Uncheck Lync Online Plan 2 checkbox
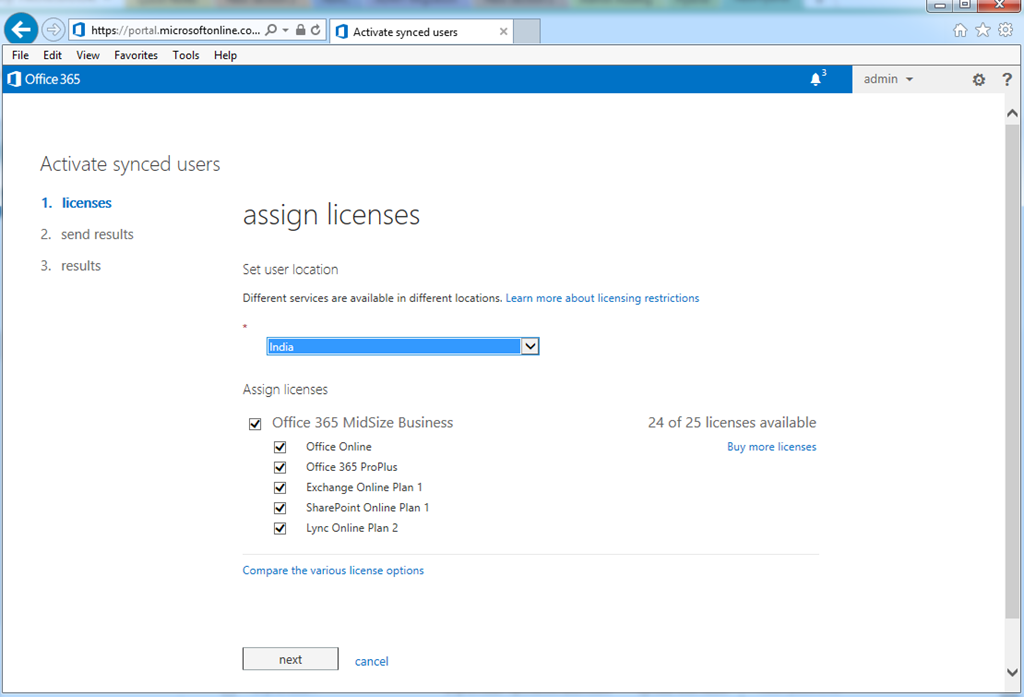The width and height of the screenshot is (1024, 697). coord(280,528)
